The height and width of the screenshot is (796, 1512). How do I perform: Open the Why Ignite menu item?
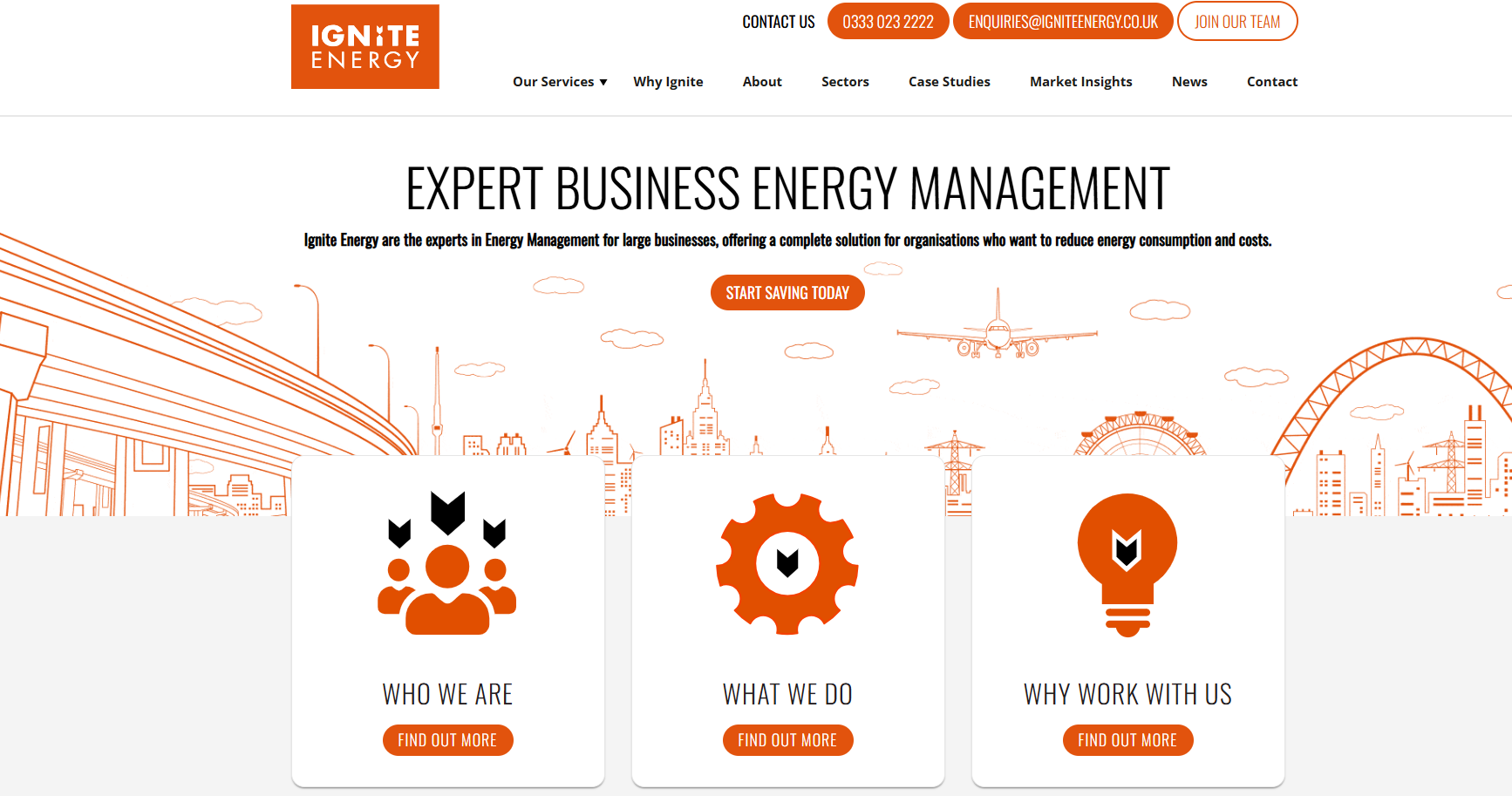668,82
